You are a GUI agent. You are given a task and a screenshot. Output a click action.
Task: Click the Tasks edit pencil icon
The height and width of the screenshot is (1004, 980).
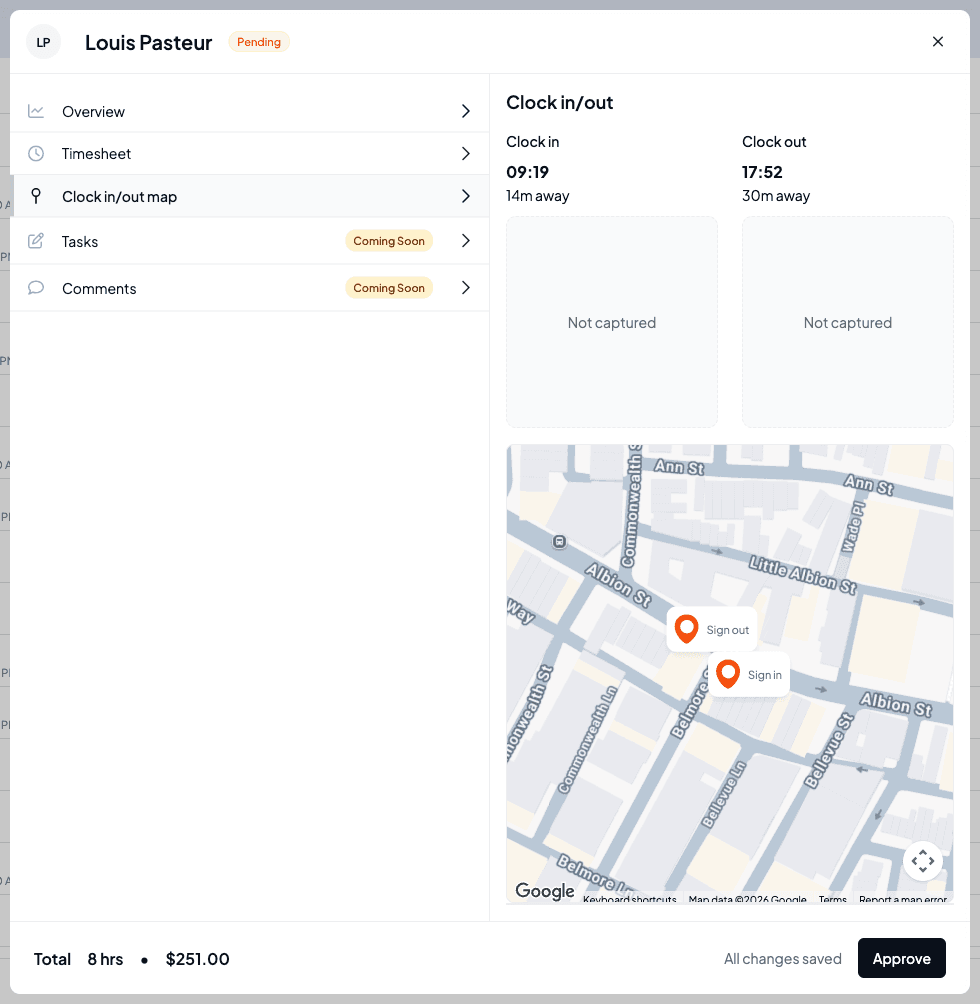point(36,241)
